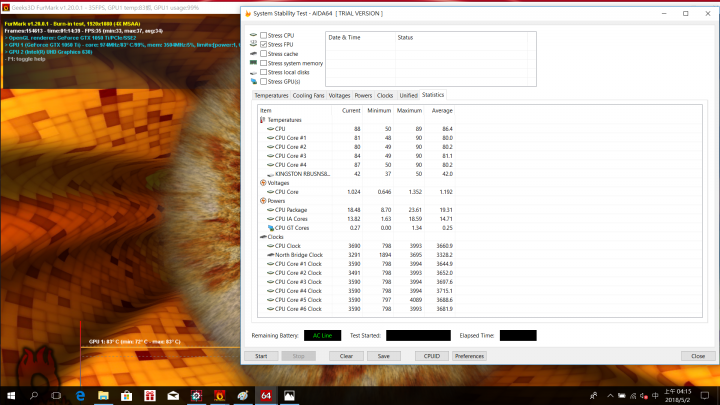This screenshot has height=405, width=720.
Task: Launch Microsoft Edge from taskbar
Action: click(80, 395)
